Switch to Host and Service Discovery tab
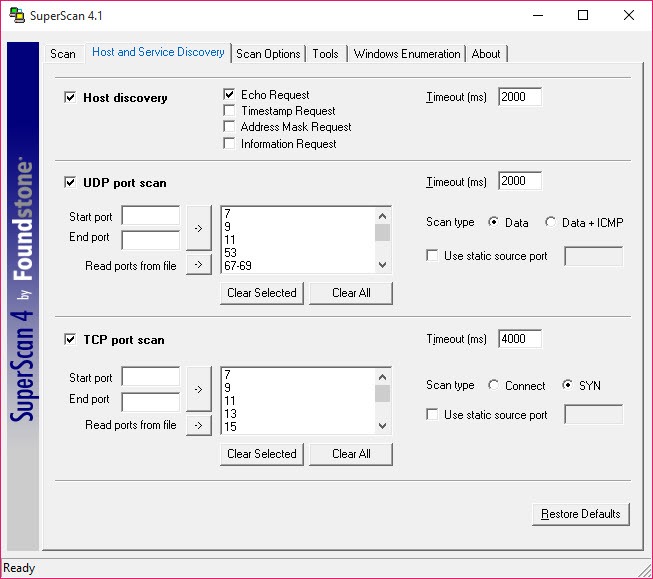The image size is (653, 579). click(158, 52)
